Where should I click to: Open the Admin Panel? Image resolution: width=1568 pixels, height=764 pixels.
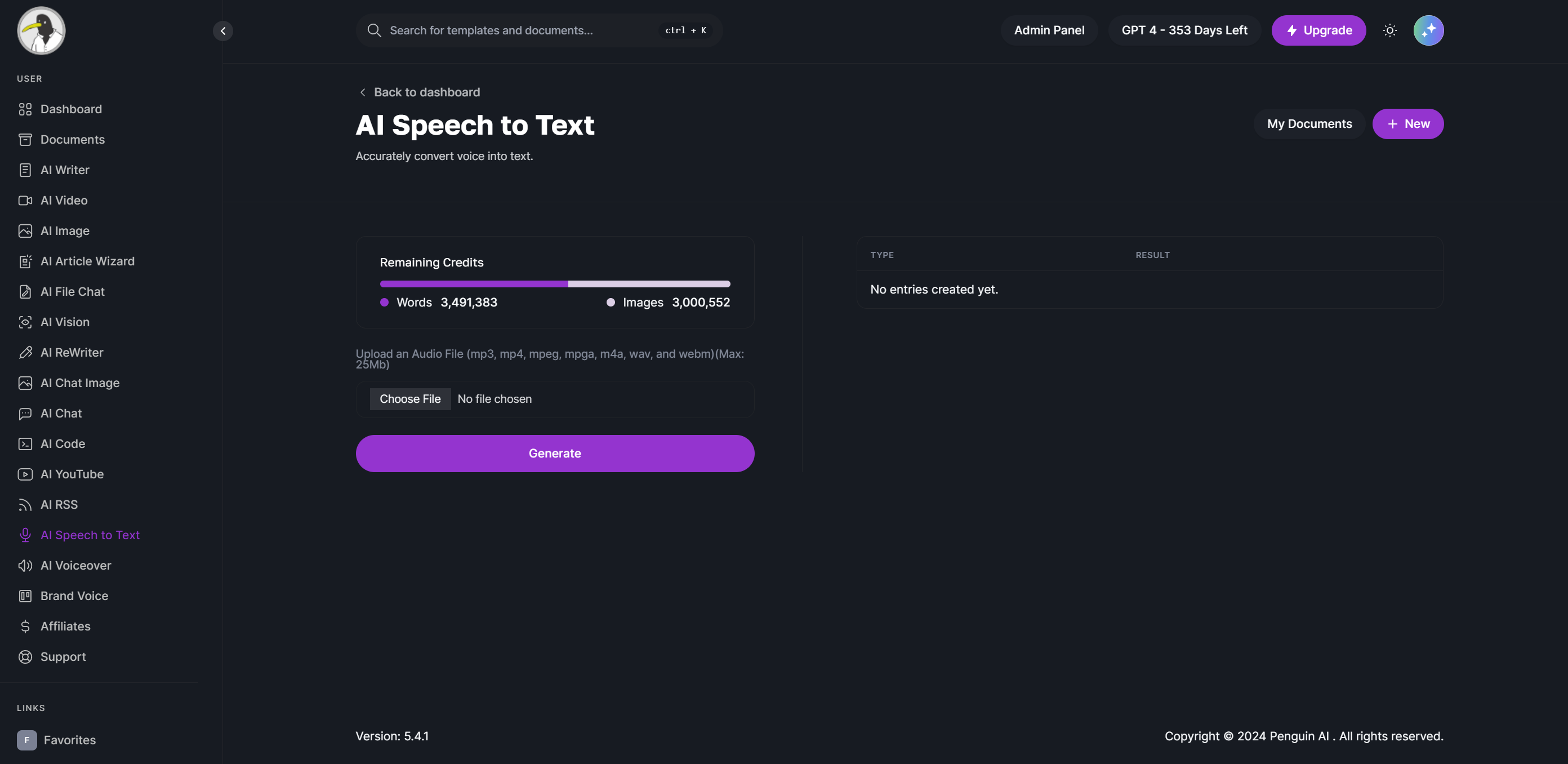(x=1049, y=30)
